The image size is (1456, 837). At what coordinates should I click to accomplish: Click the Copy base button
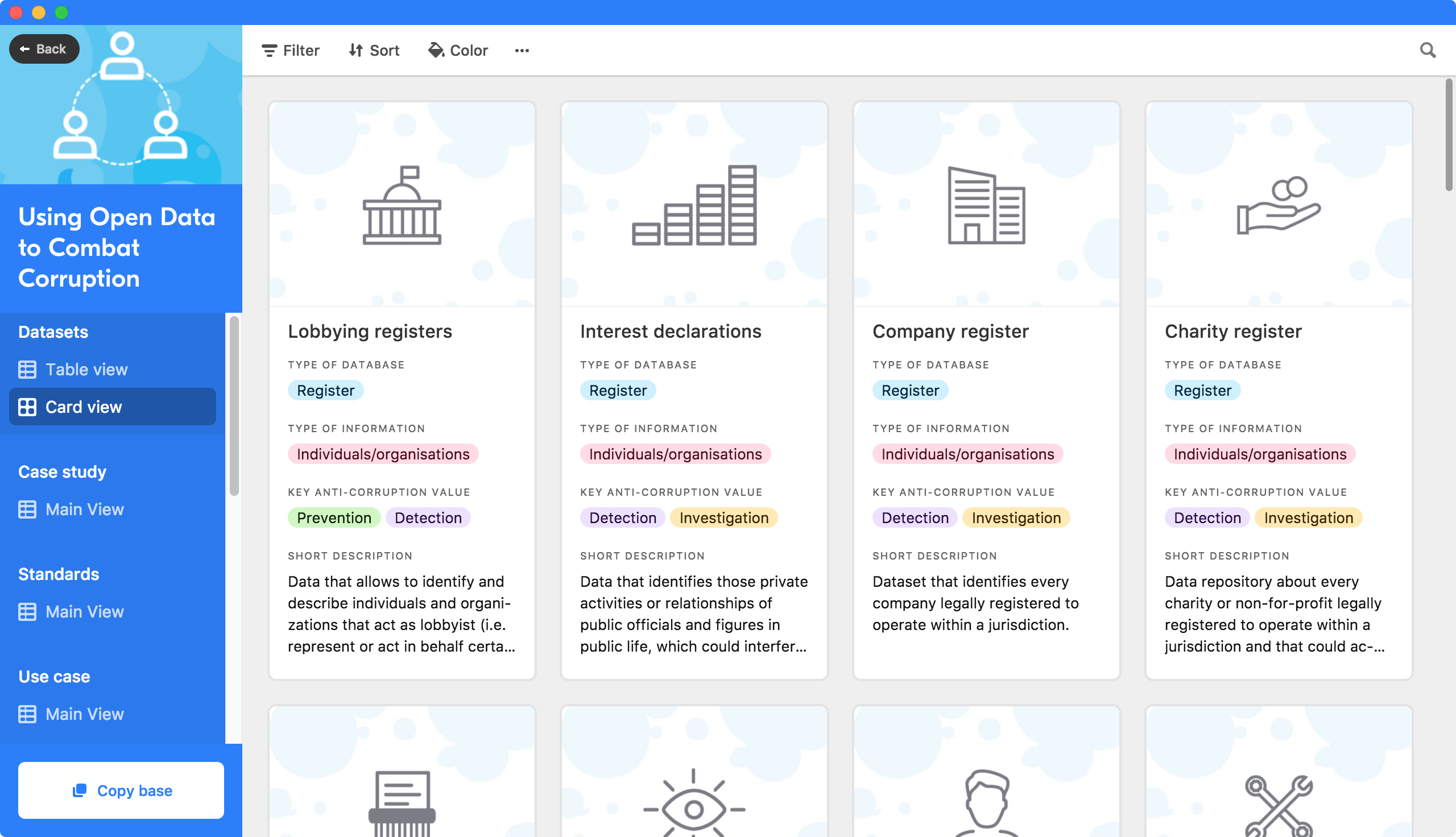coord(121,790)
